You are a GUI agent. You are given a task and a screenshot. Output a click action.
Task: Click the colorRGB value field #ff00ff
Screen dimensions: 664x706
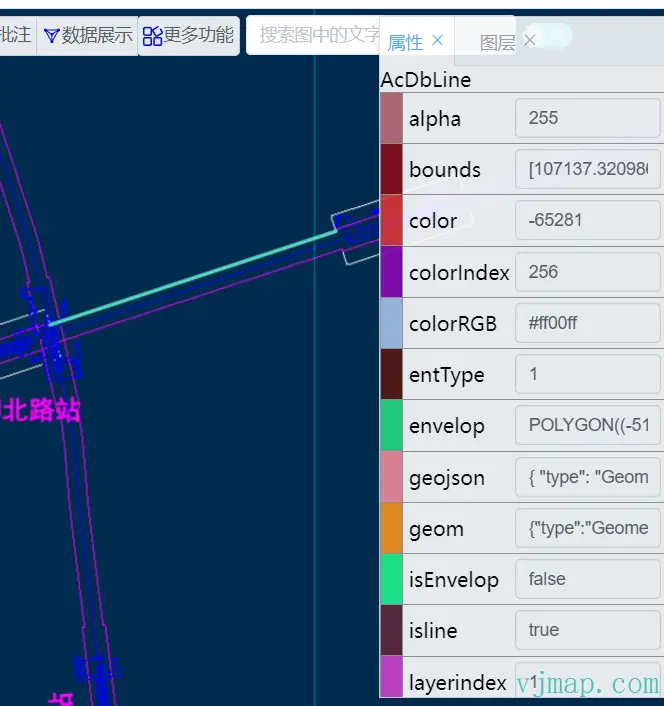tap(587, 323)
